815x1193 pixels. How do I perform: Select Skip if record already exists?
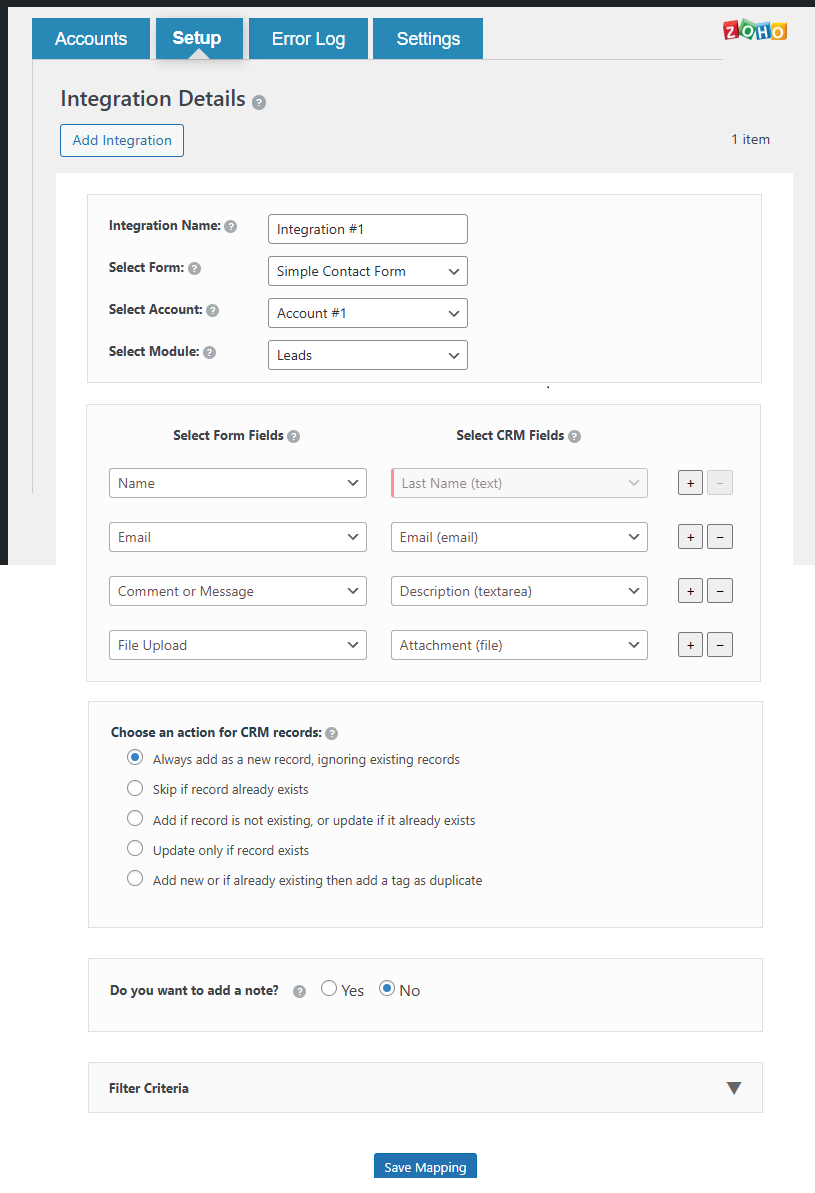click(x=135, y=787)
